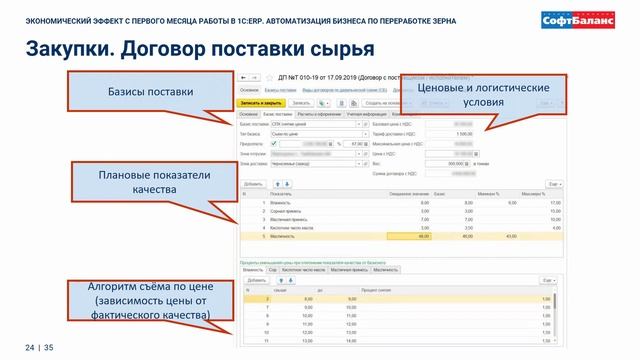
Task: Click the forward navigation arrow
Action: click(x=254, y=78)
